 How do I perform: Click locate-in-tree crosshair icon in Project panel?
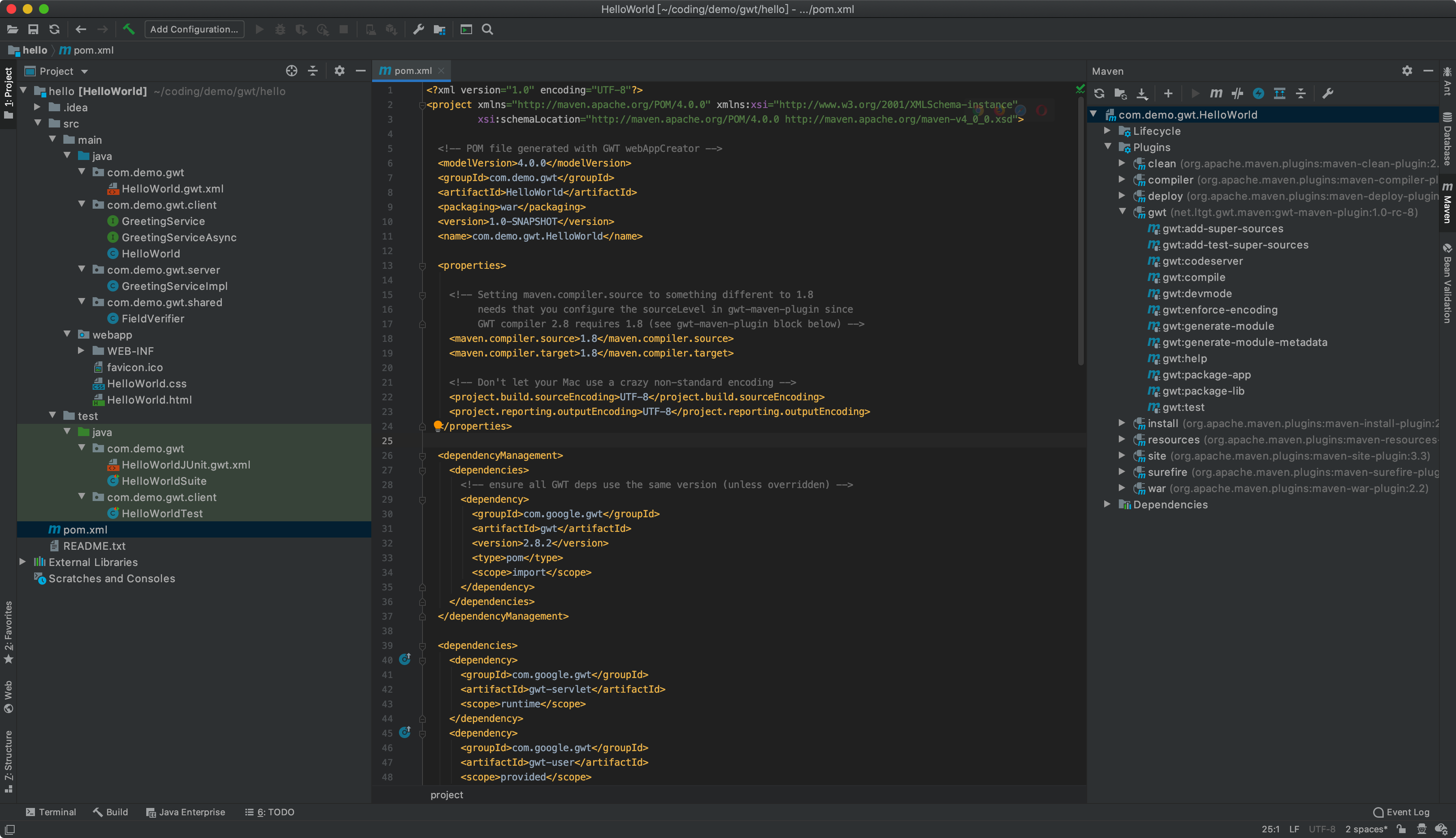tap(291, 71)
